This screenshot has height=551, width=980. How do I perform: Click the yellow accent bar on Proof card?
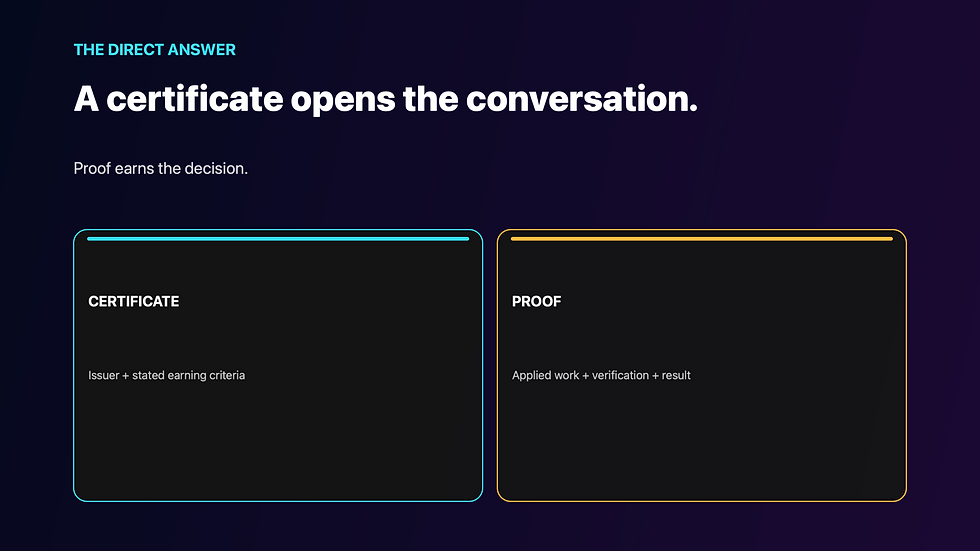click(x=701, y=239)
